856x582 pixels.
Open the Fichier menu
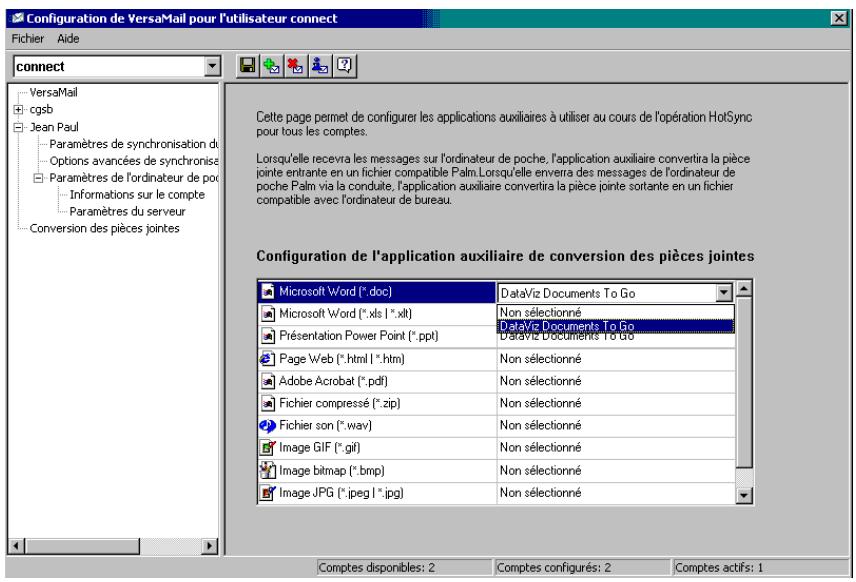27,39
